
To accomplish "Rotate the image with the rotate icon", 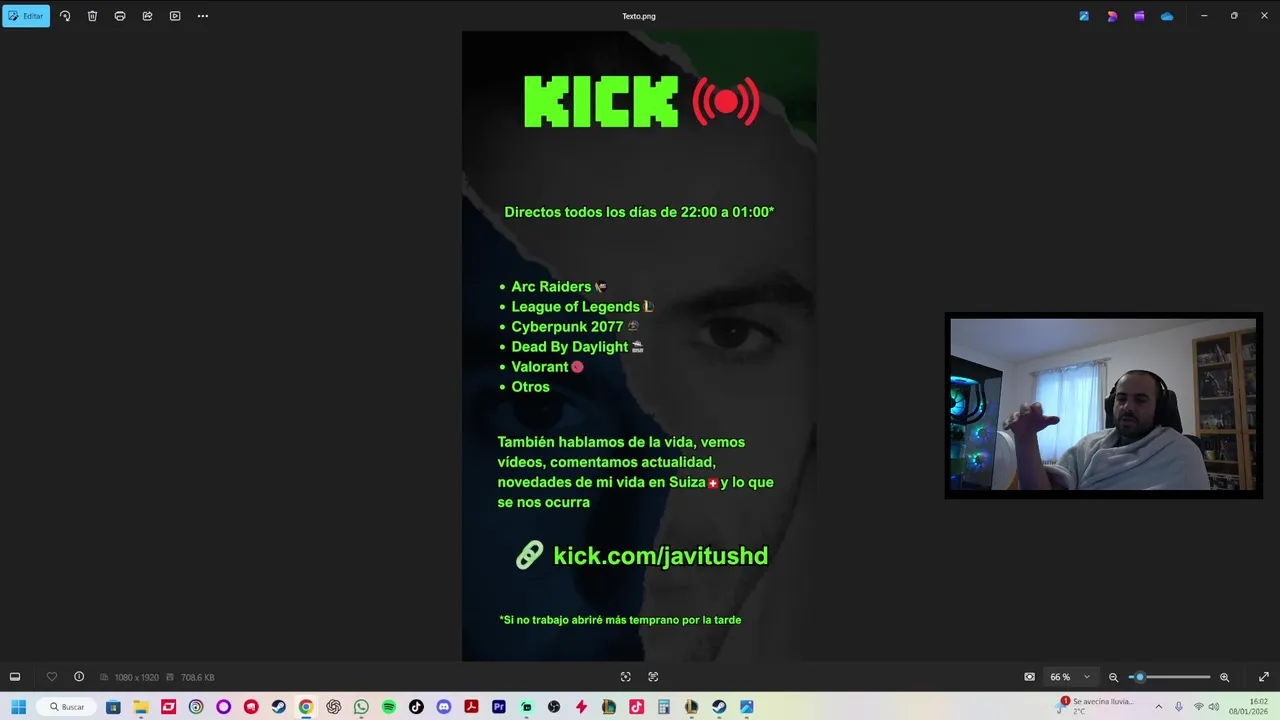I will click(x=65, y=16).
